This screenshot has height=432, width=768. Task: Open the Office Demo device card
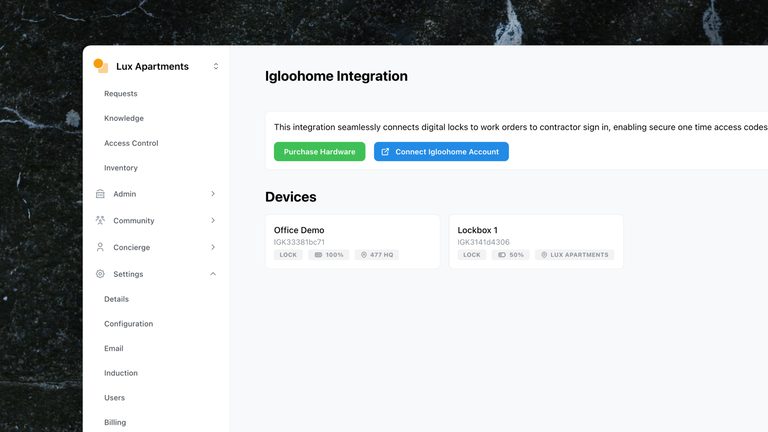pyautogui.click(x=352, y=241)
